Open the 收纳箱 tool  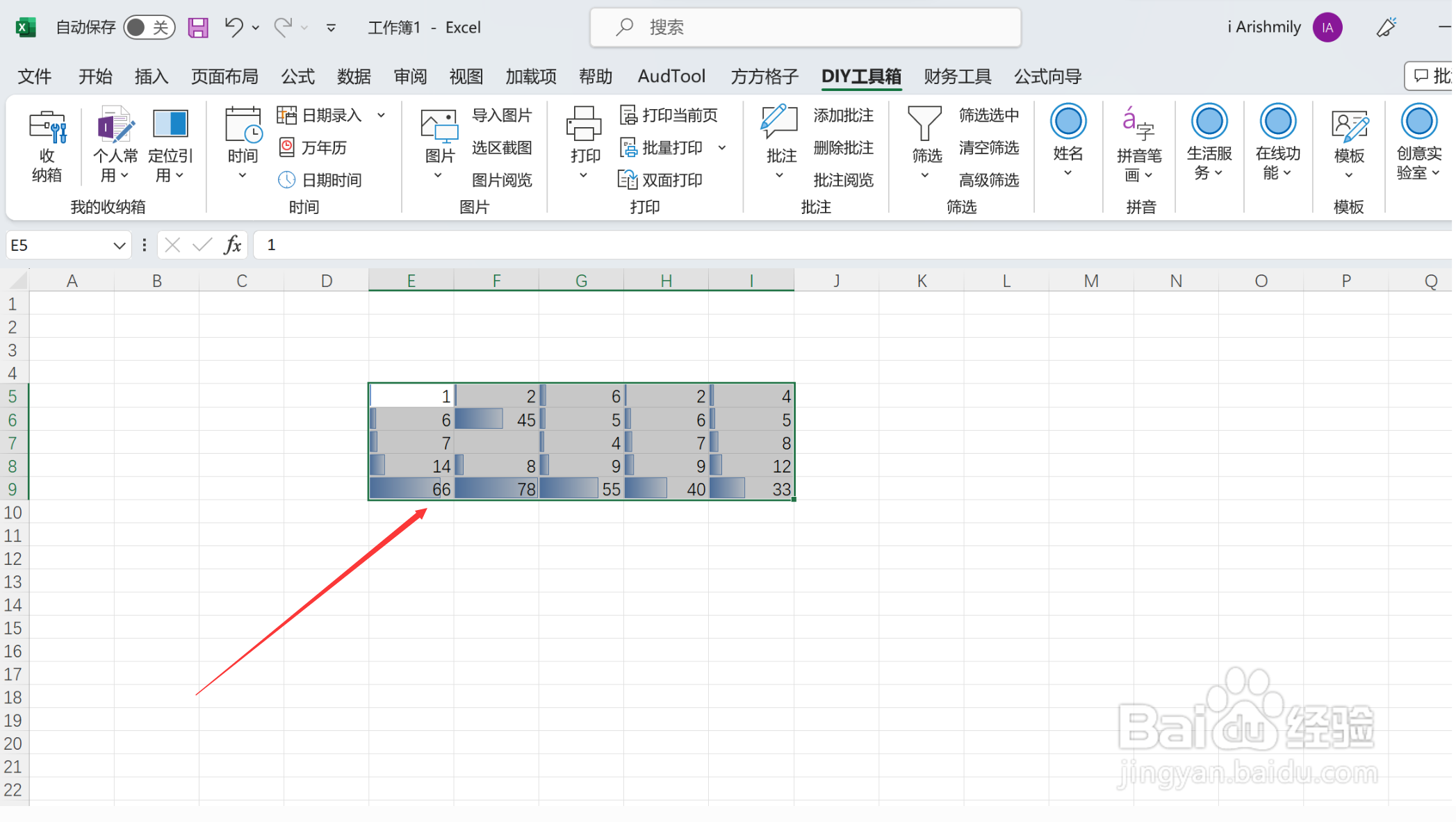tap(47, 144)
